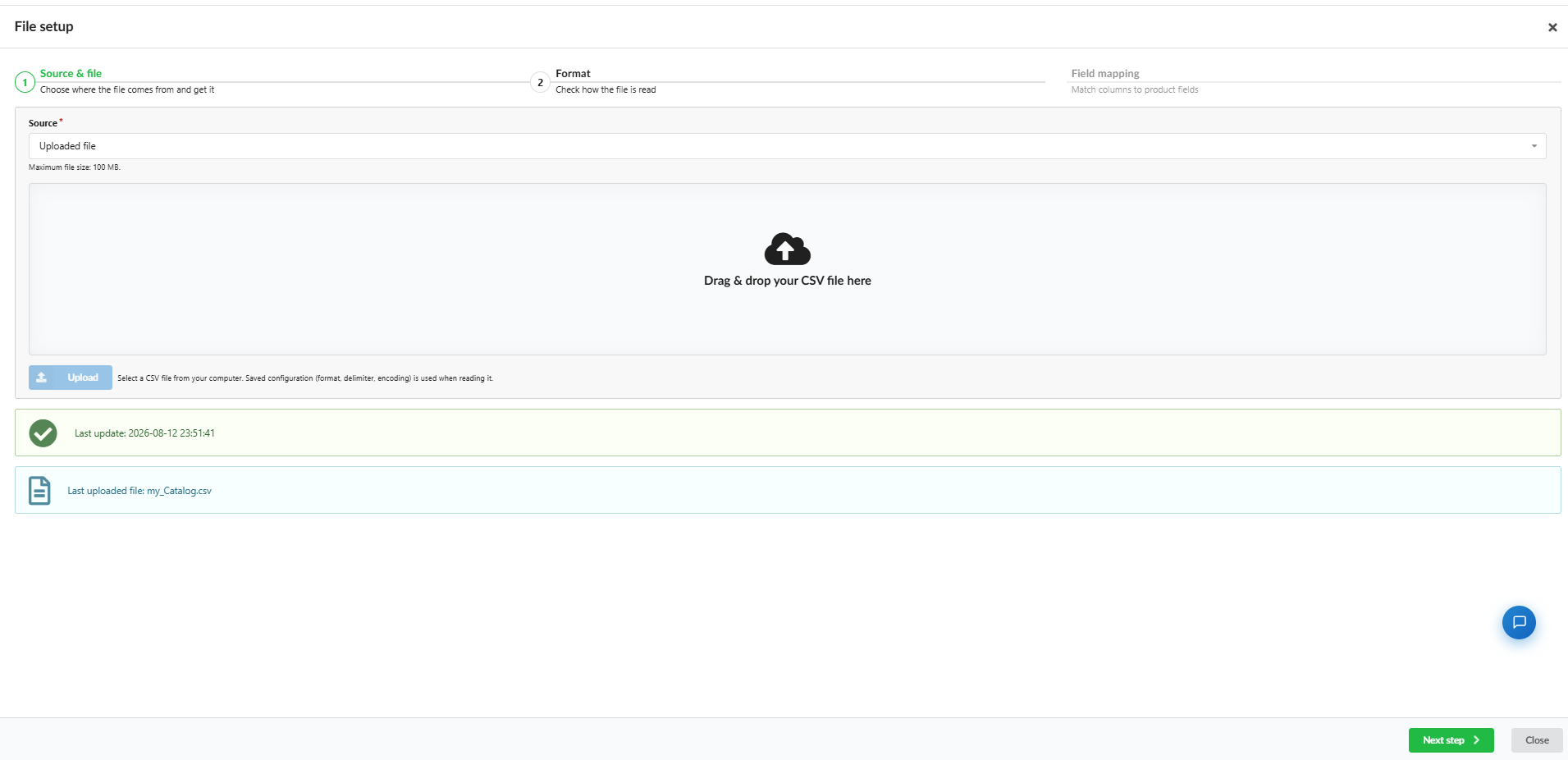This screenshot has height=760, width=1568.
Task: Click step 1 circle for Source & file
Action: point(25,82)
